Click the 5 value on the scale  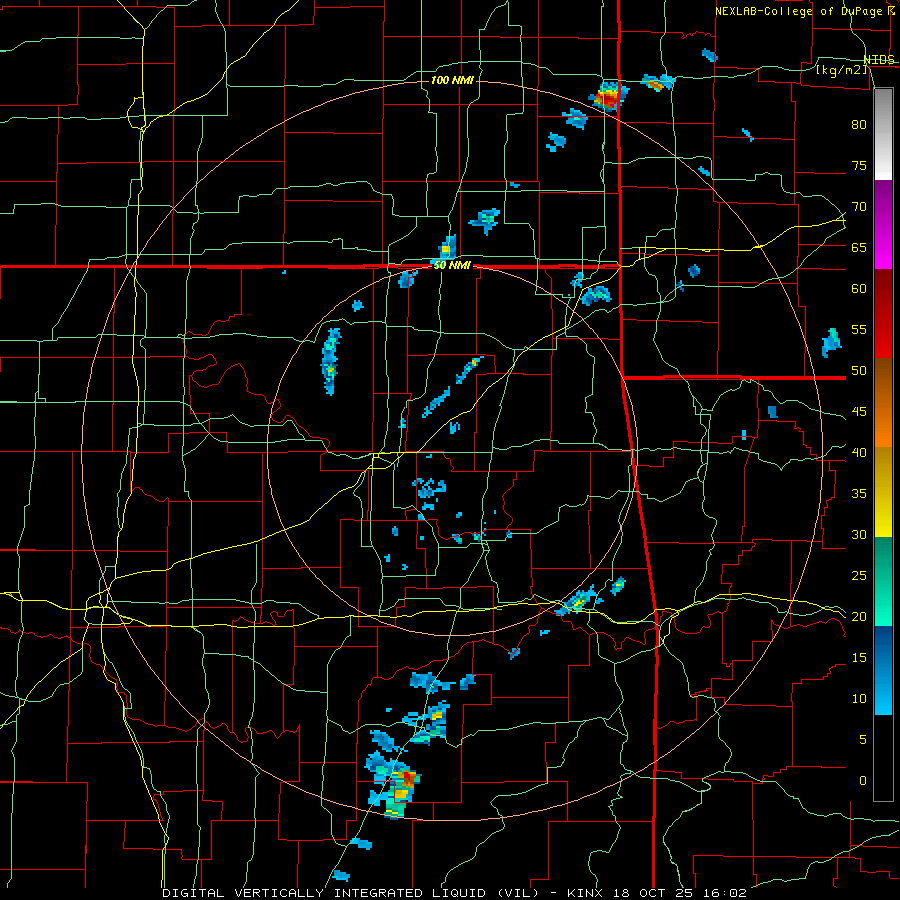pos(863,740)
